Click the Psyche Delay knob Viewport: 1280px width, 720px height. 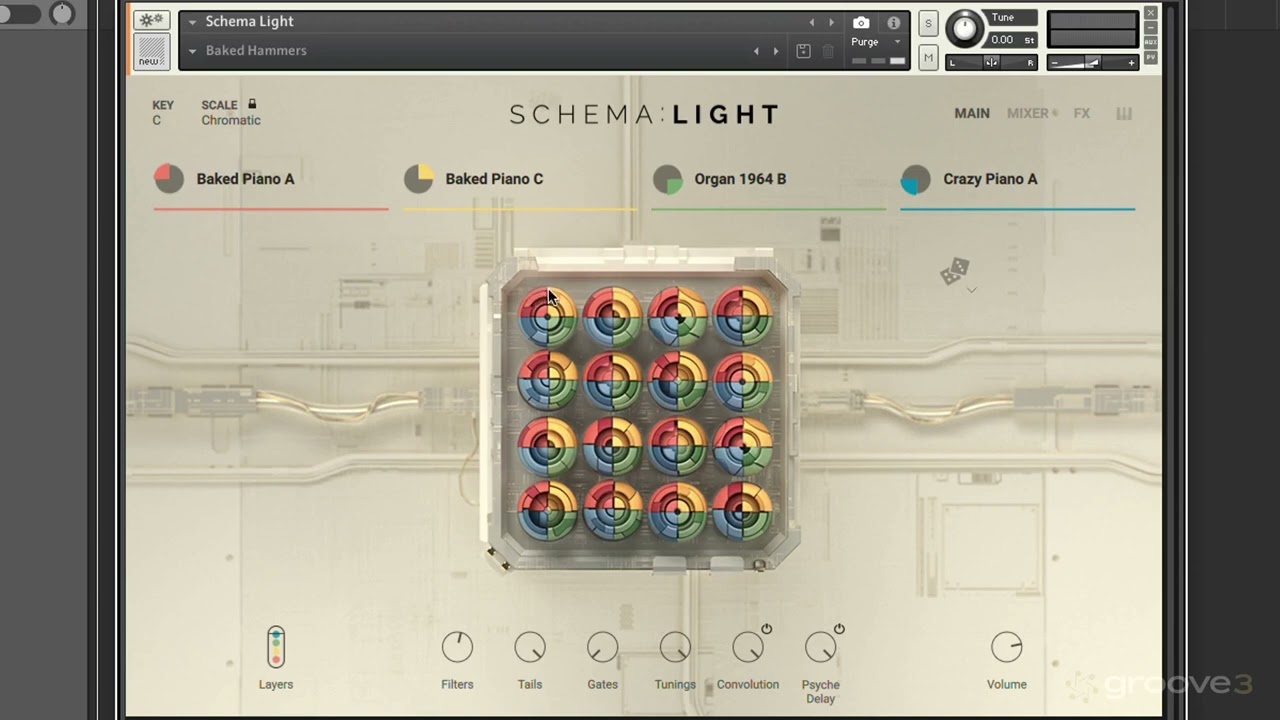(820, 648)
